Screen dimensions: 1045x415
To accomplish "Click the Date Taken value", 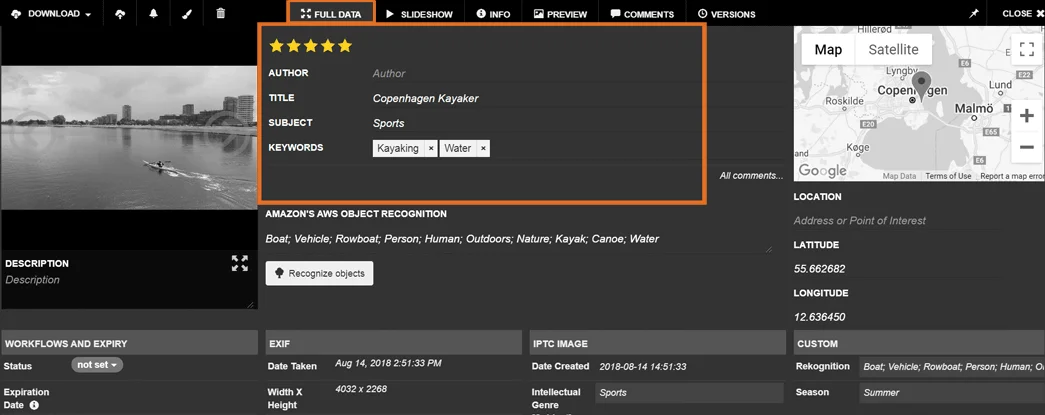I will [388, 364].
